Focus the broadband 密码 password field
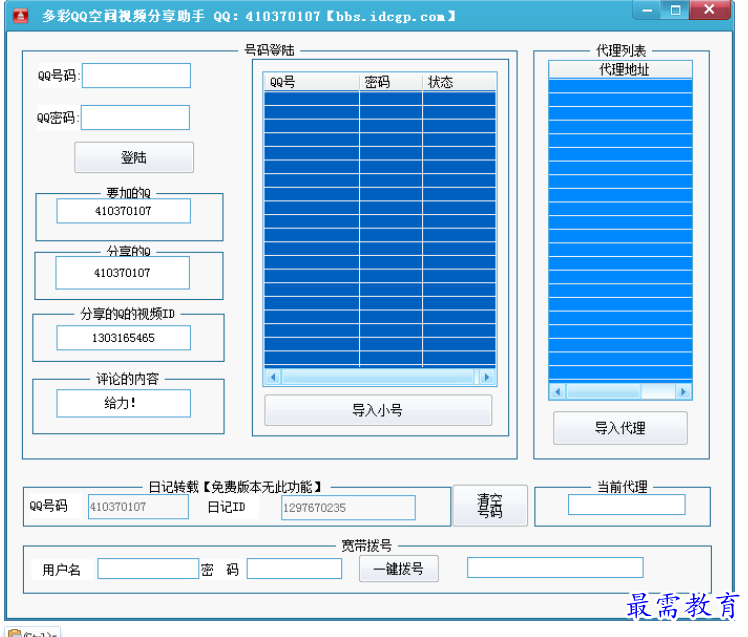 [x=294, y=569]
